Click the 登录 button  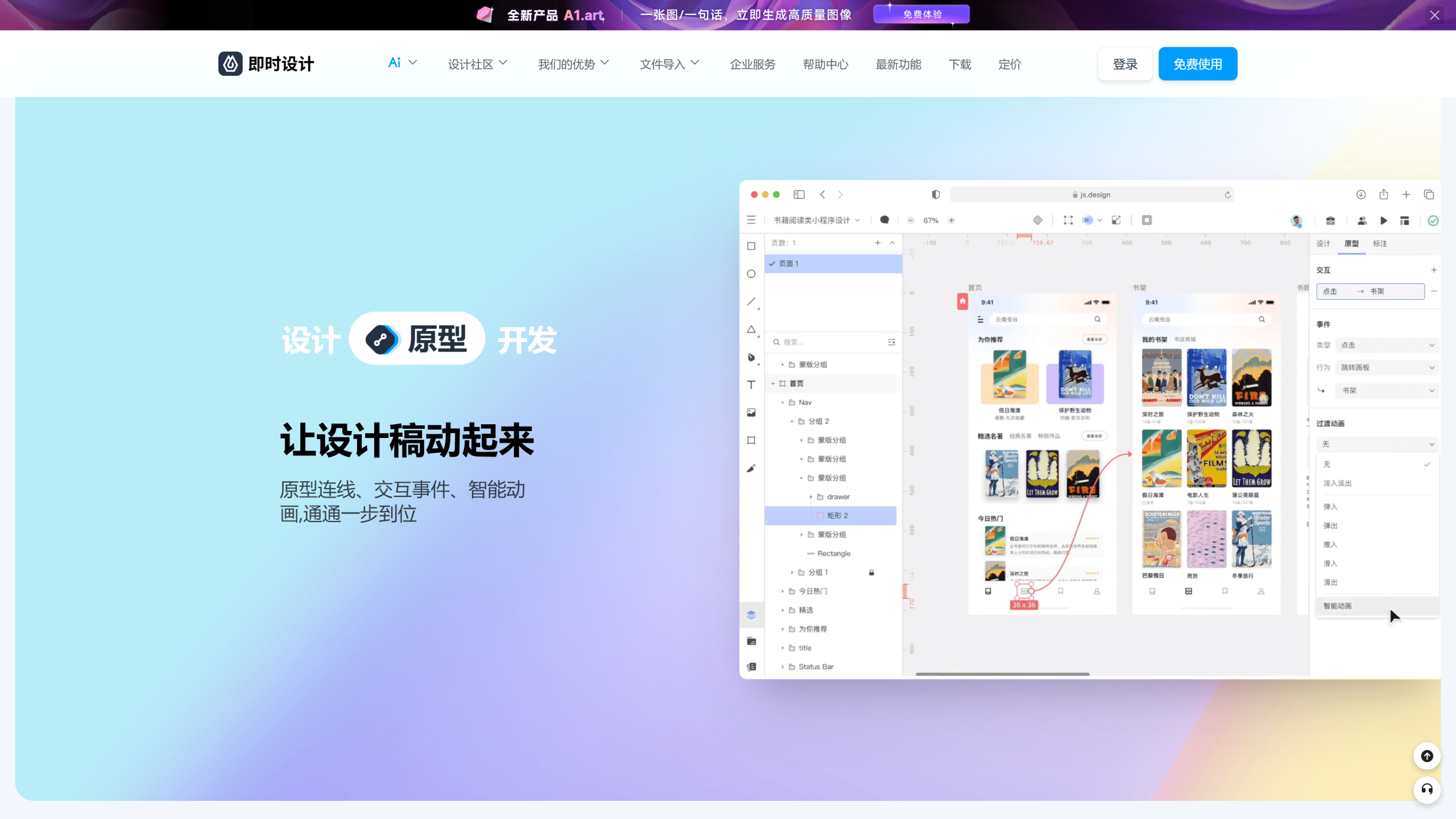pos(1125,64)
